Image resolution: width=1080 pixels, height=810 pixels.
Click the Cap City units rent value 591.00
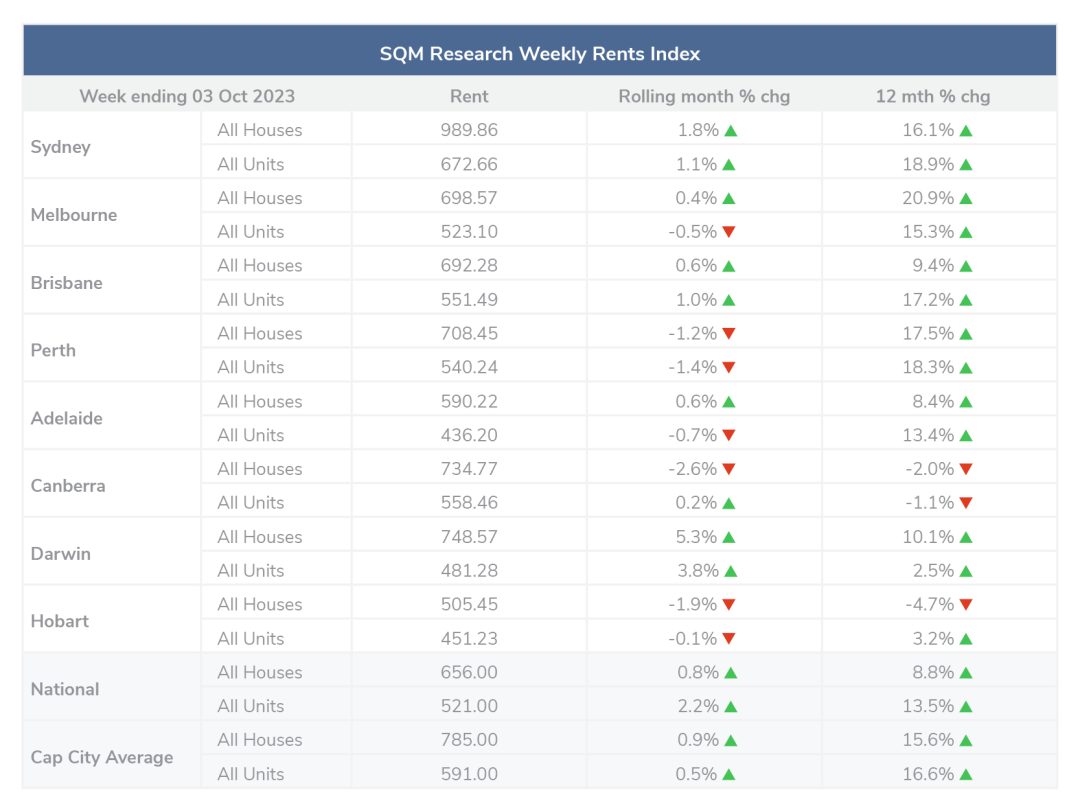469,774
